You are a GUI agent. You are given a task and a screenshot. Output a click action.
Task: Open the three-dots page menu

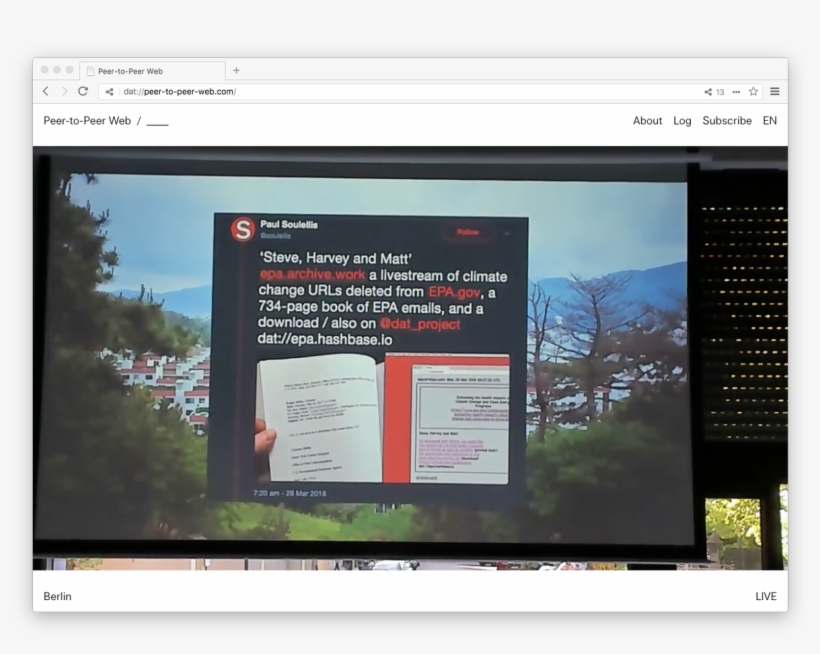point(736,92)
